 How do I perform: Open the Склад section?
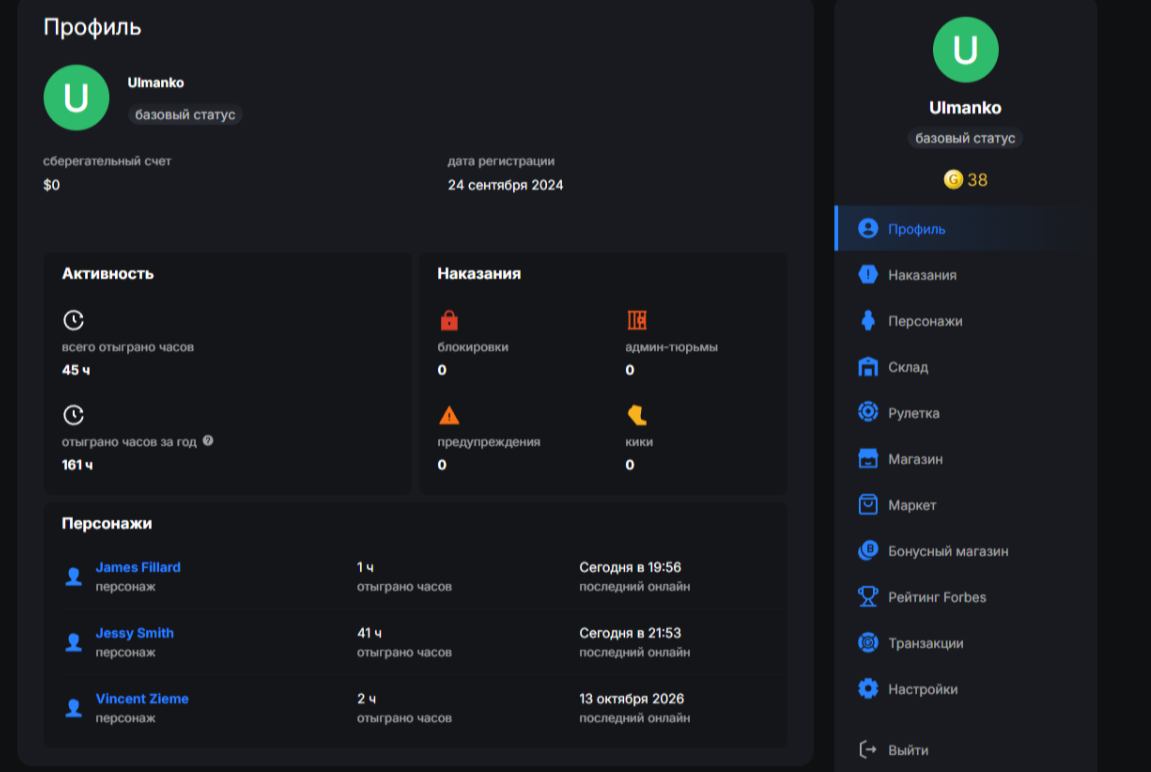click(x=965, y=367)
